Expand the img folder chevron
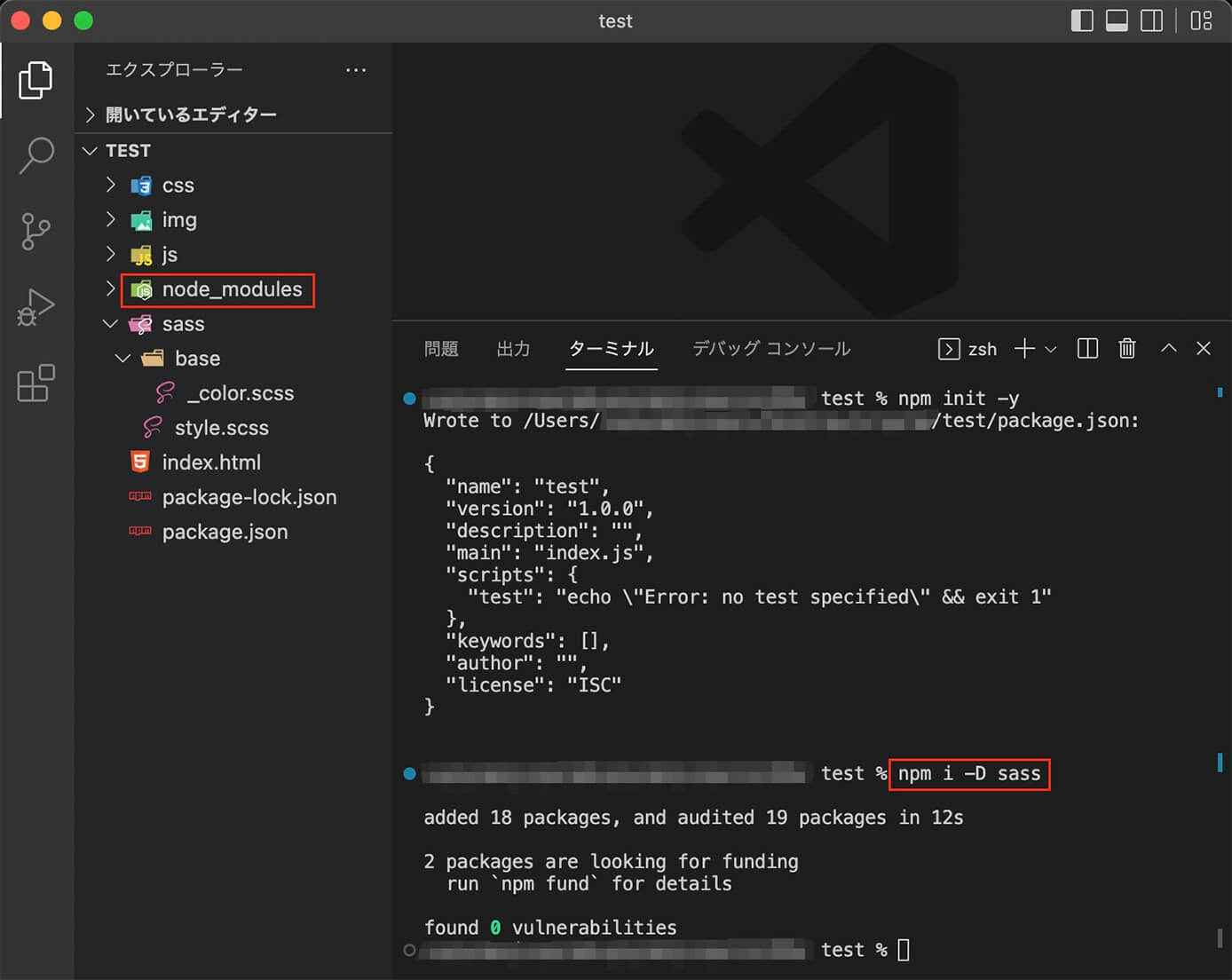 (x=110, y=219)
